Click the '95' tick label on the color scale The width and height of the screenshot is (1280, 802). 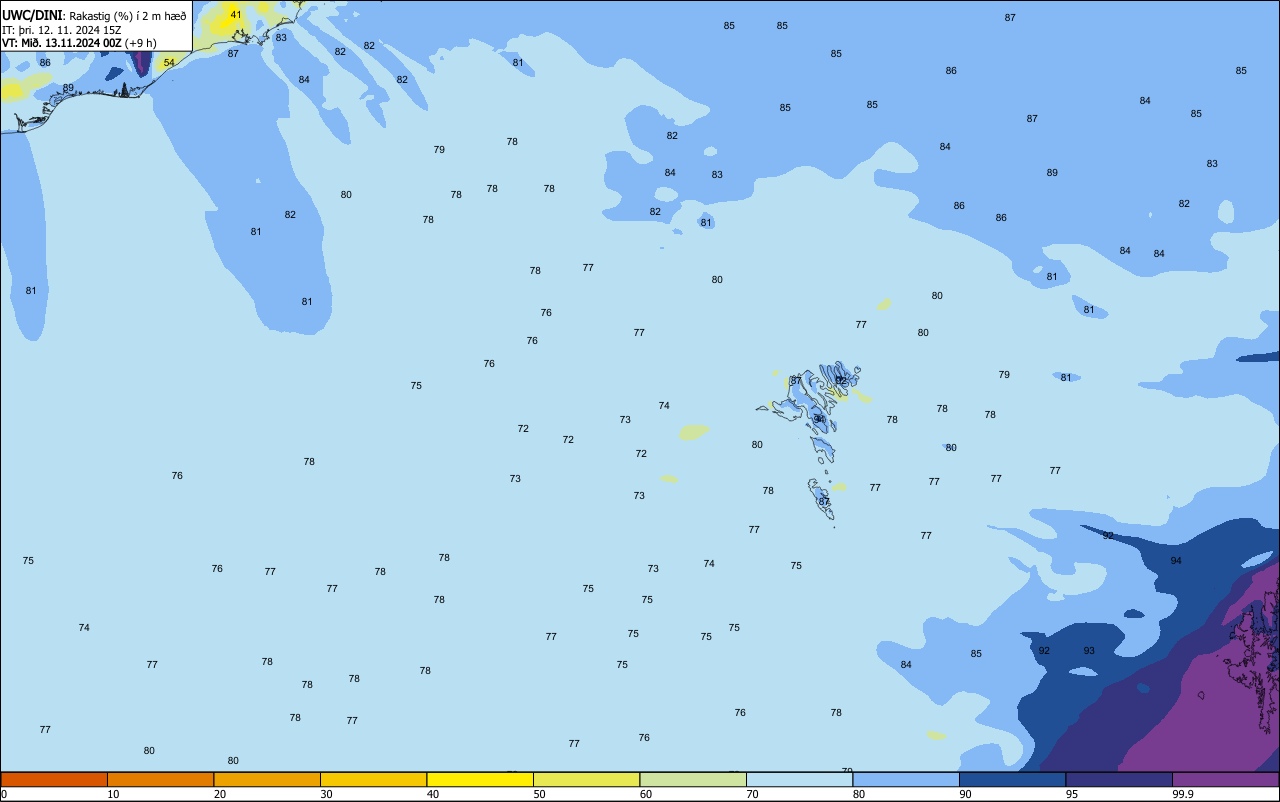pyautogui.click(x=1072, y=794)
